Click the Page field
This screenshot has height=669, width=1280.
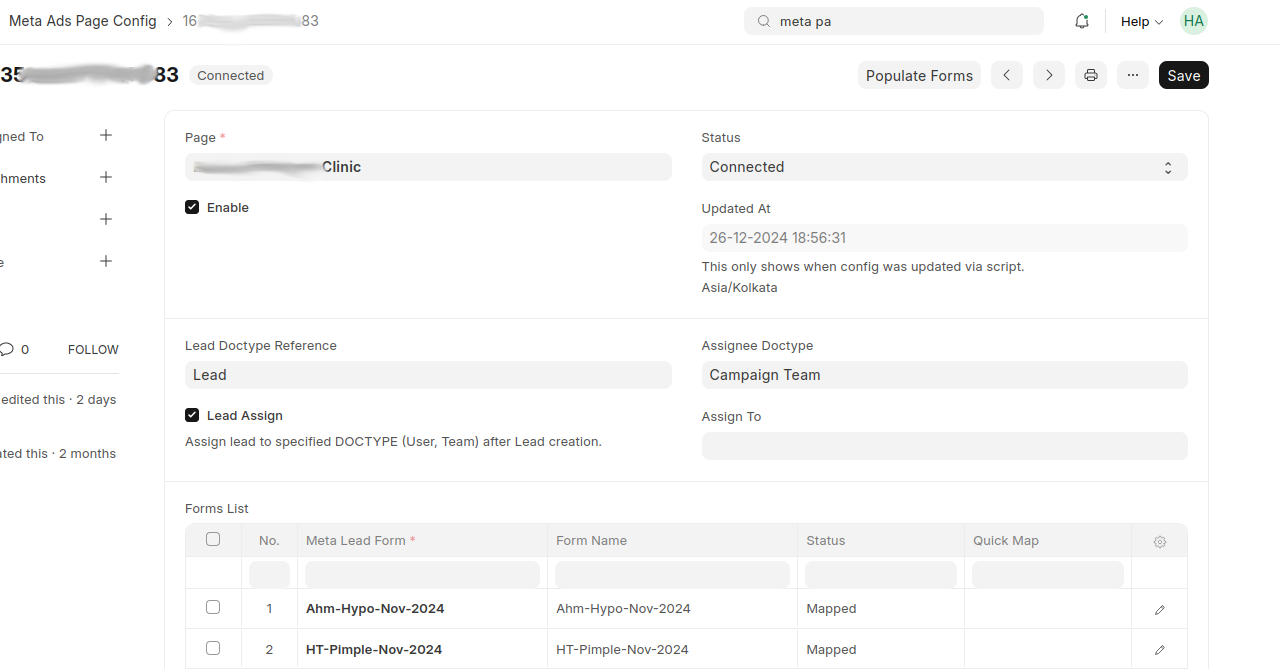[428, 167]
